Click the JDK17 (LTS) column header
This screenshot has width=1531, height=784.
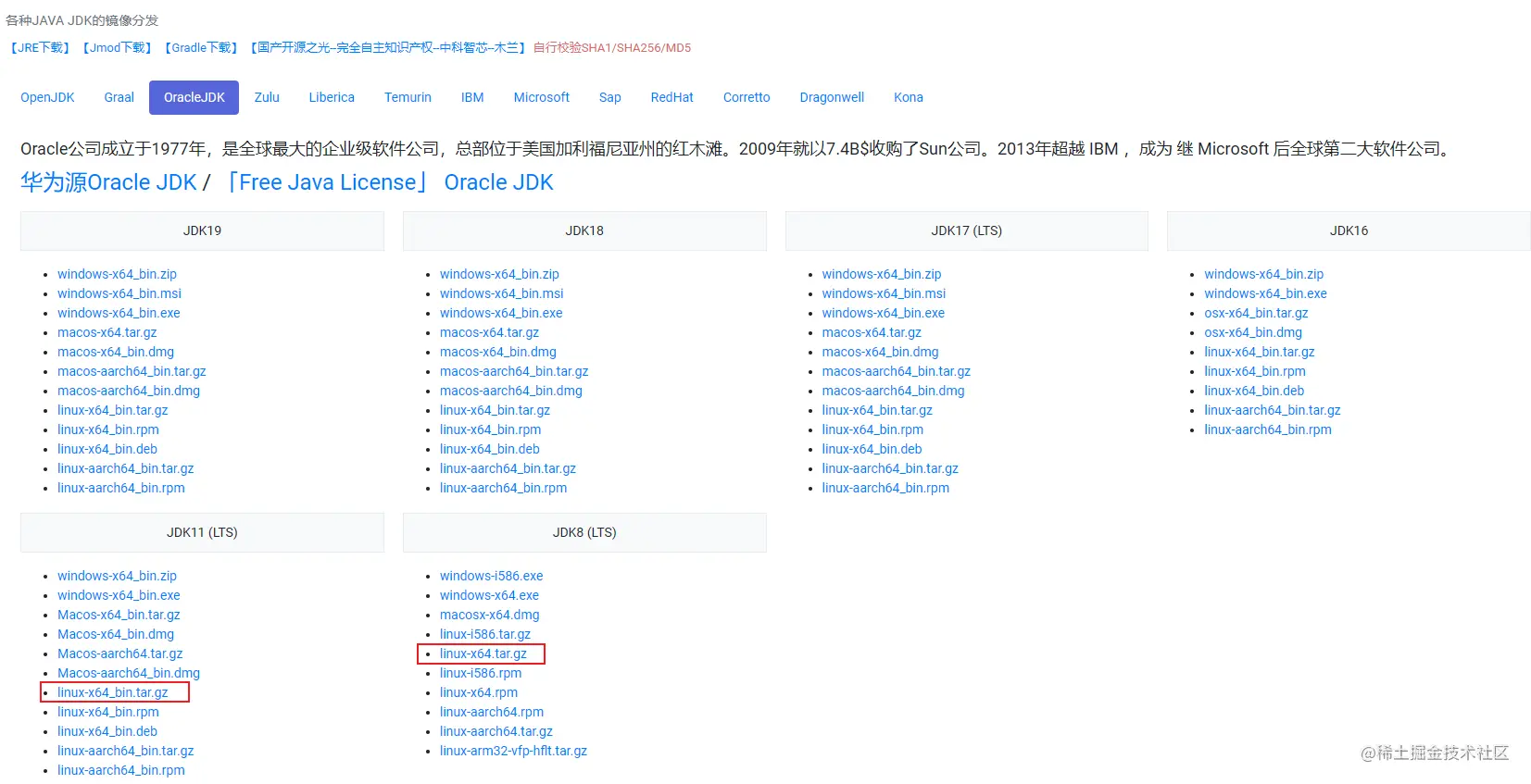pyautogui.click(x=967, y=230)
